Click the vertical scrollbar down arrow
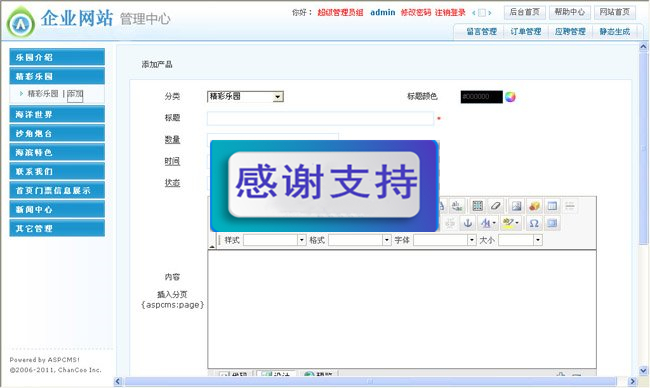Image resolution: width=650 pixels, height=388 pixels. click(x=643, y=371)
